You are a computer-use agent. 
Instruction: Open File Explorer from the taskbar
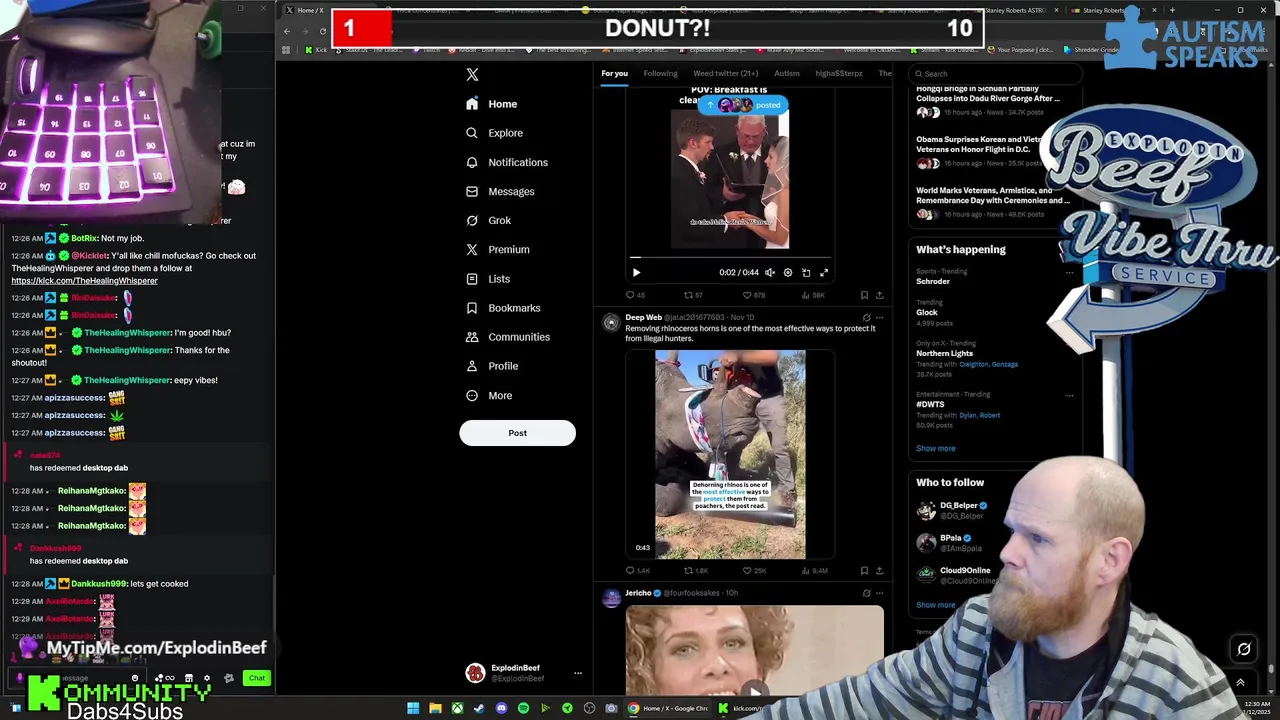coord(435,708)
